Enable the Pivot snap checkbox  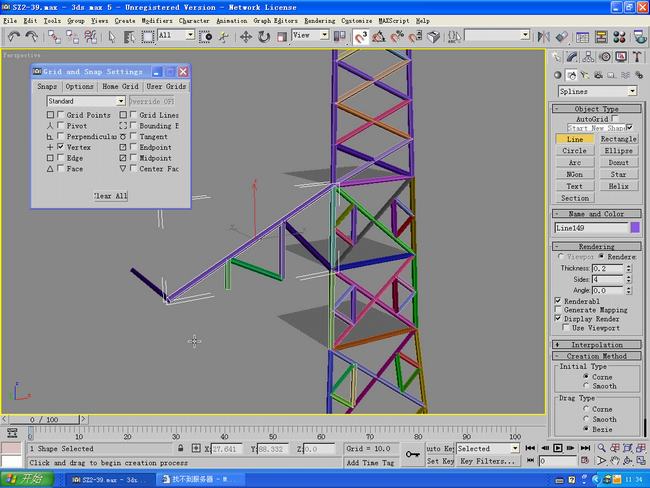point(61,125)
